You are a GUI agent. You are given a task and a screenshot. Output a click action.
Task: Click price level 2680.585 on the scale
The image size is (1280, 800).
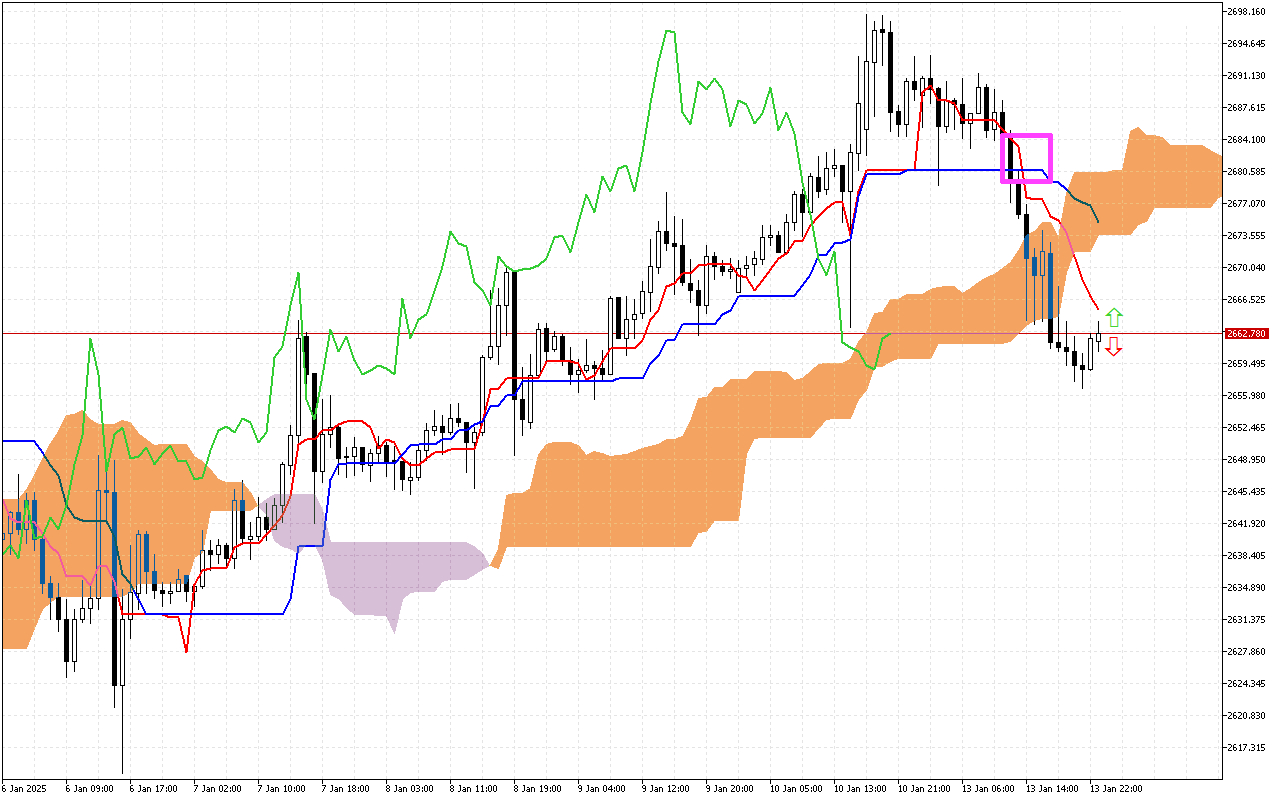1247,172
